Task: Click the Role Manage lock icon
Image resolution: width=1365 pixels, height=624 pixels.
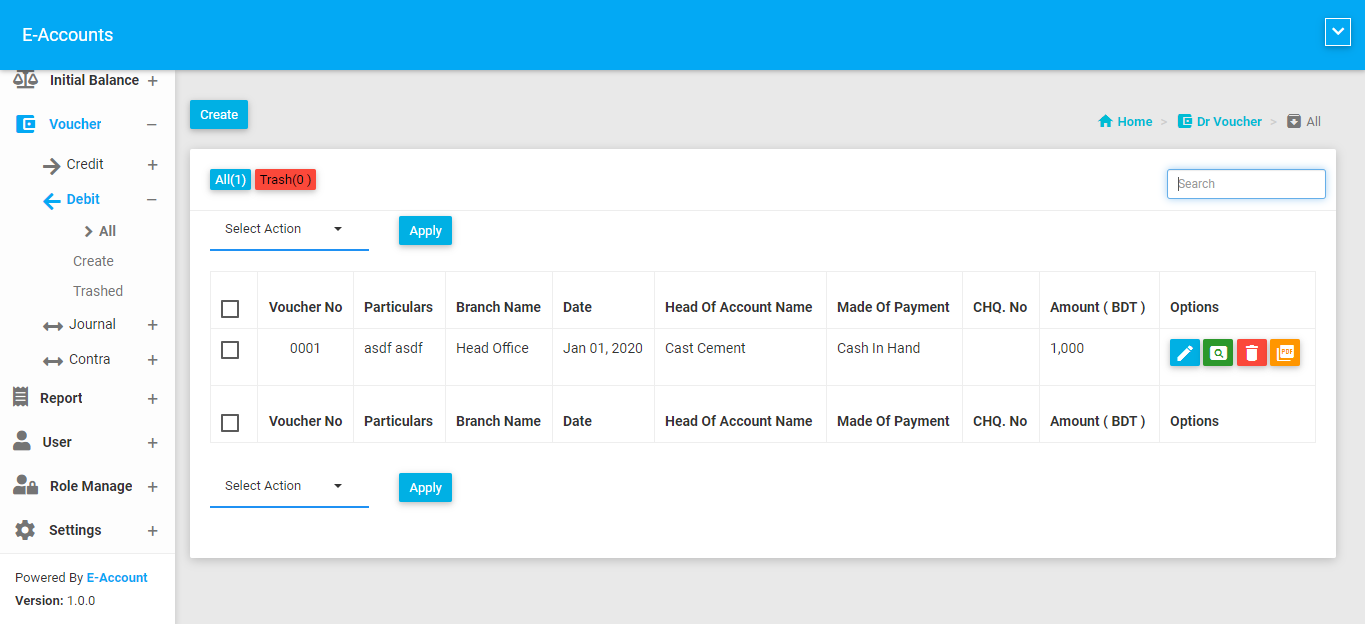Action: [25, 486]
